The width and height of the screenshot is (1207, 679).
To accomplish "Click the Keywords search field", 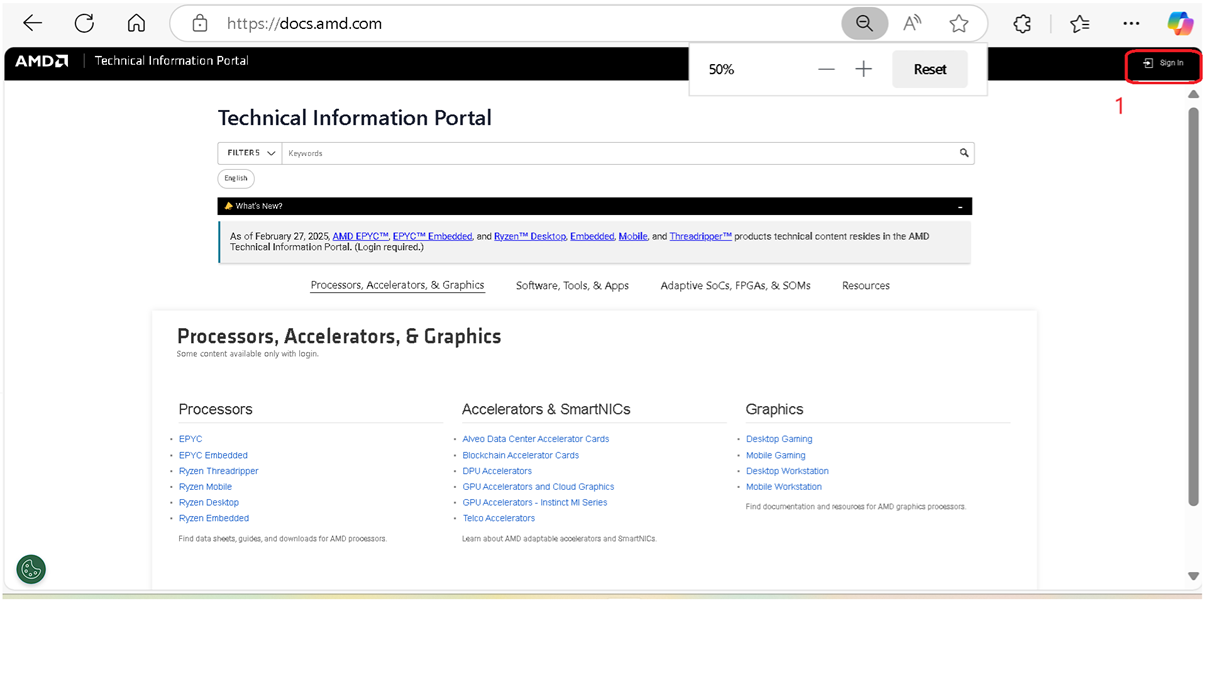I will click(x=618, y=153).
